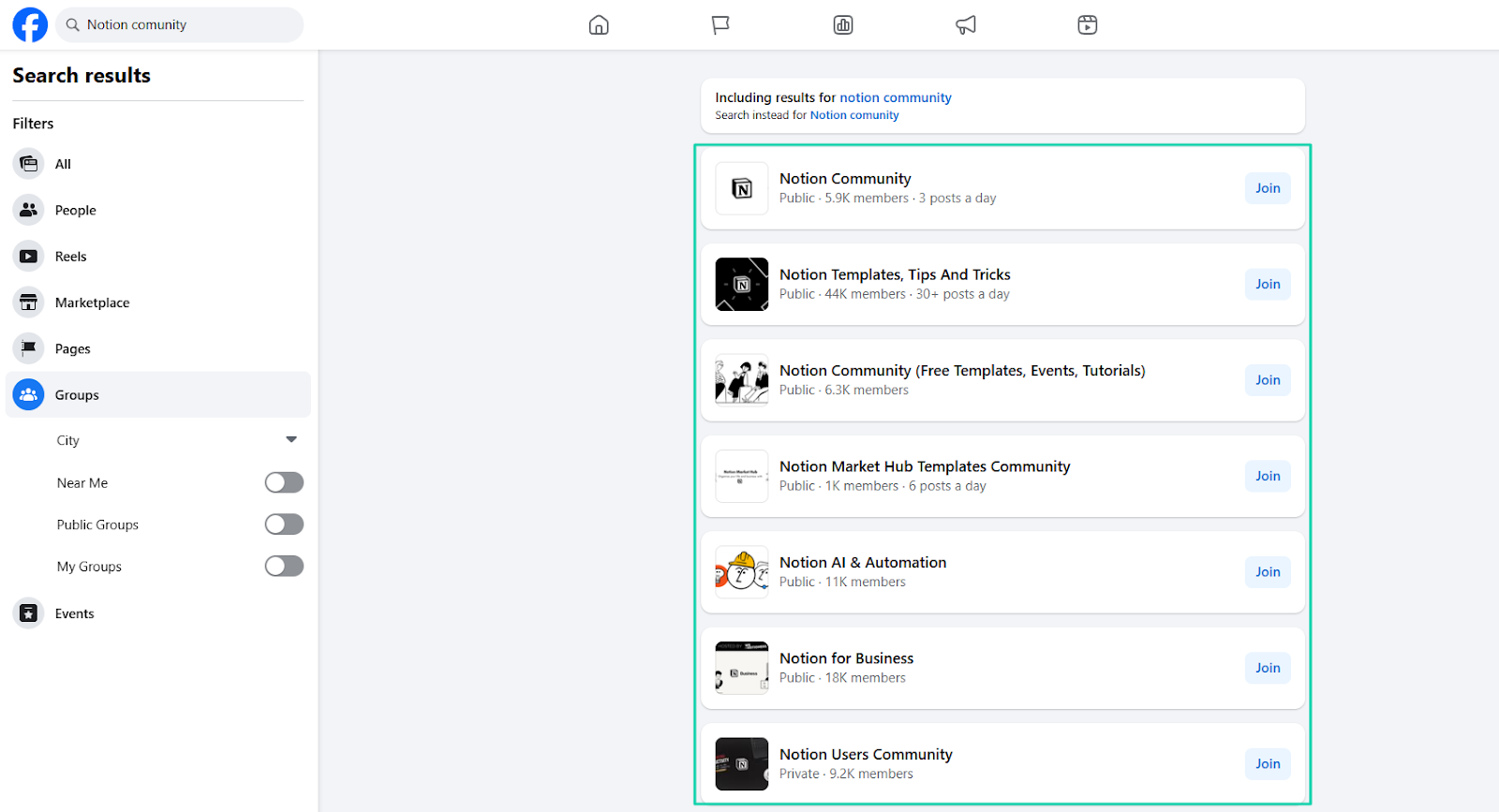
Task: Join Notion Templates, Tips And Tricks
Action: pyautogui.click(x=1268, y=285)
